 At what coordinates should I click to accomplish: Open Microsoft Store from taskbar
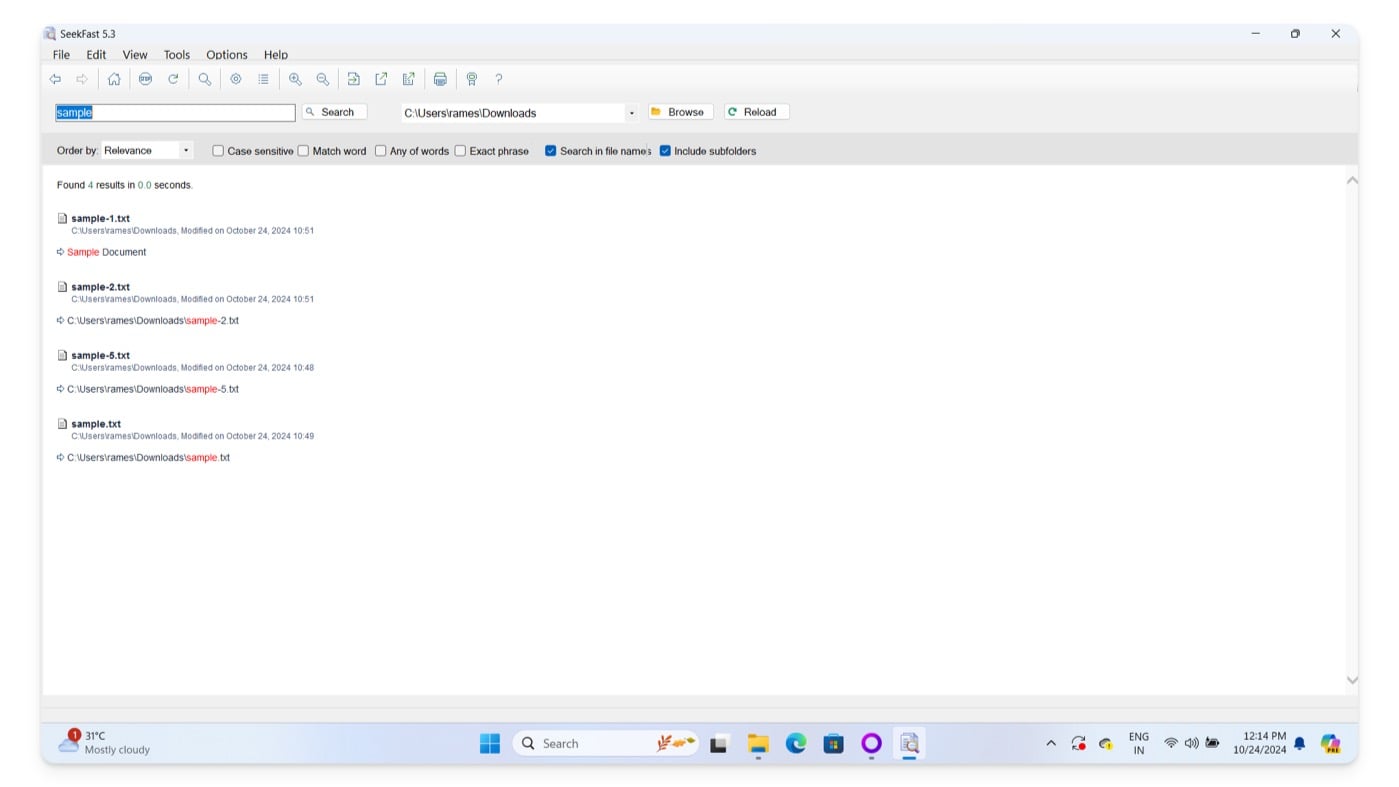coord(833,743)
